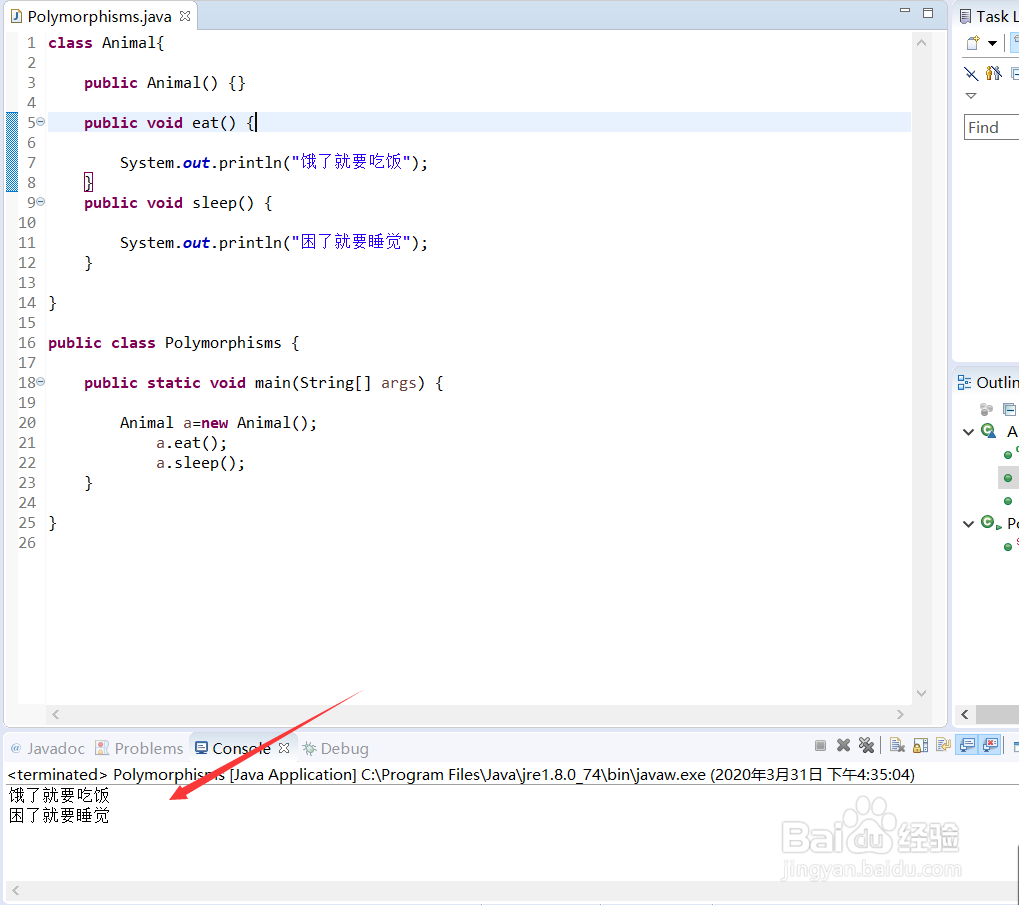Select the highlighted eat method in Outline
Image resolution: width=1019 pixels, height=905 pixels.
coord(1009,478)
